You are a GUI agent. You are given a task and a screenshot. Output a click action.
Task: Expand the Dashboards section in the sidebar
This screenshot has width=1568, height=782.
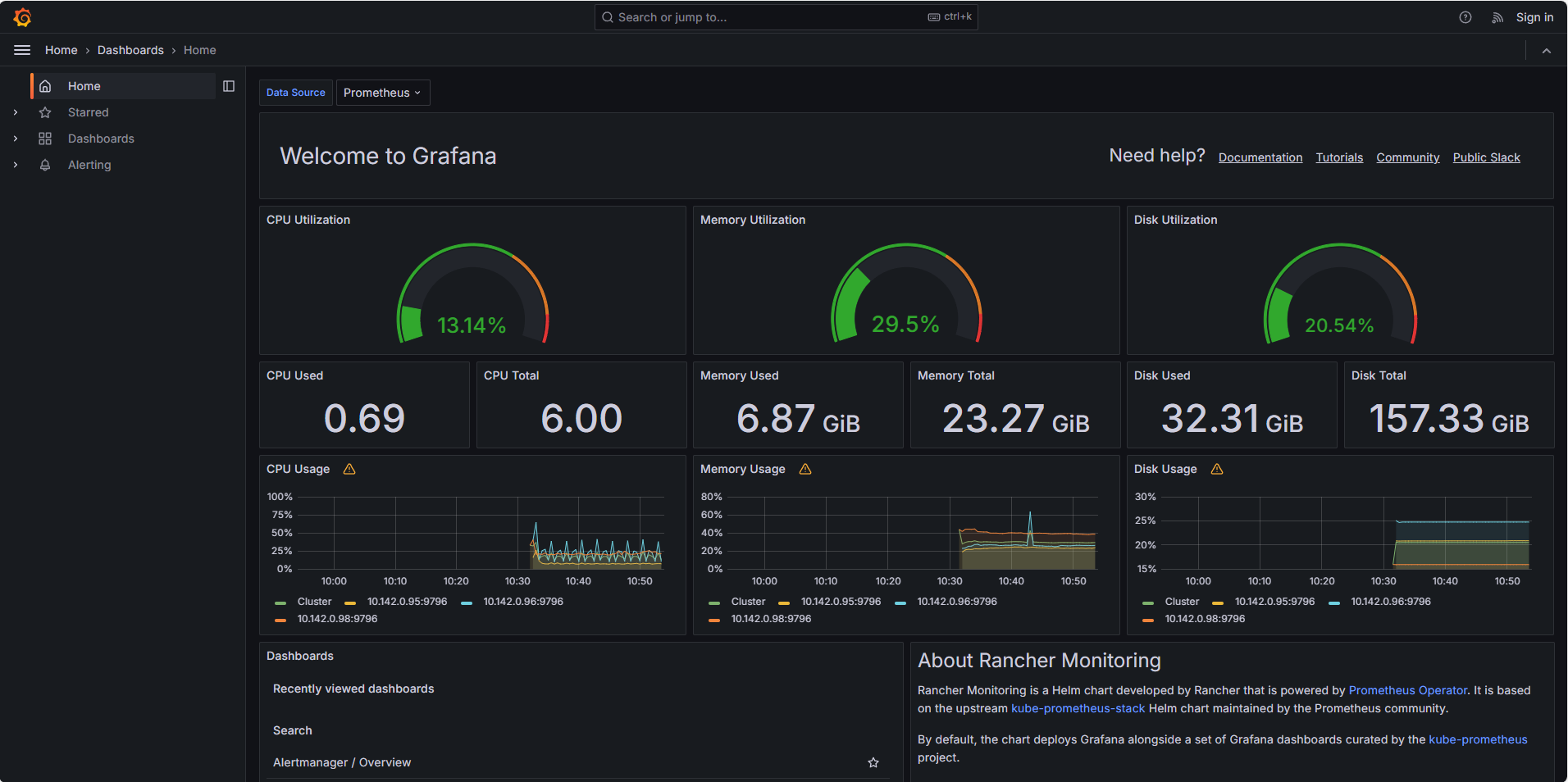[16, 139]
